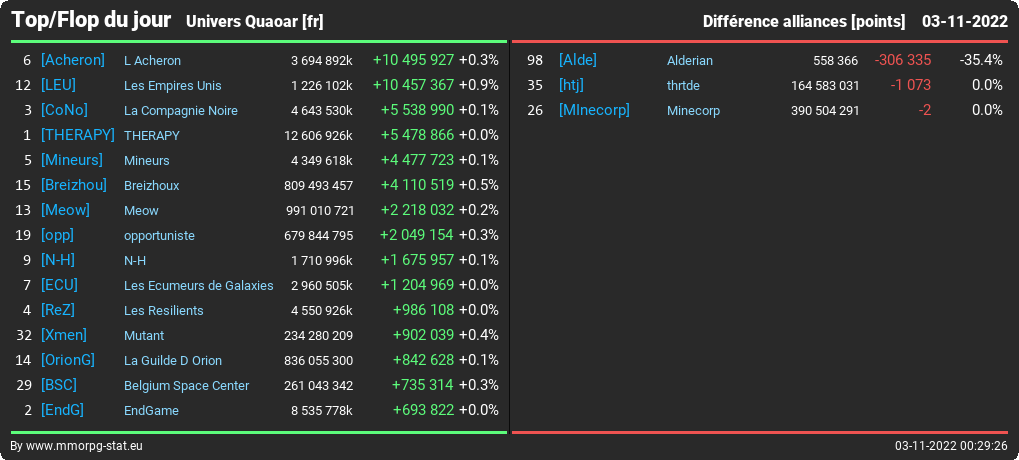Click the [Acheron] alliance tag
The height and width of the screenshot is (460, 1019).
(73, 60)
